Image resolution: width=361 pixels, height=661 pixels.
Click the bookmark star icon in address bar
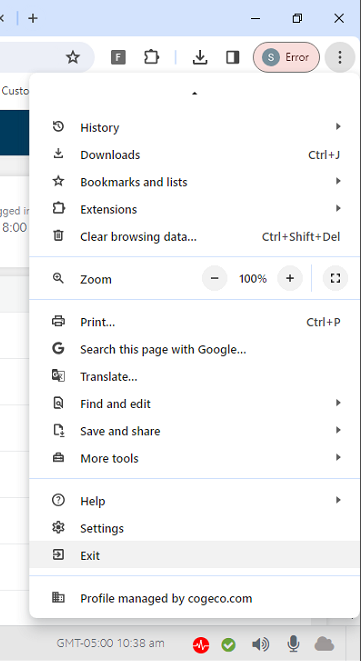point(73,57)
